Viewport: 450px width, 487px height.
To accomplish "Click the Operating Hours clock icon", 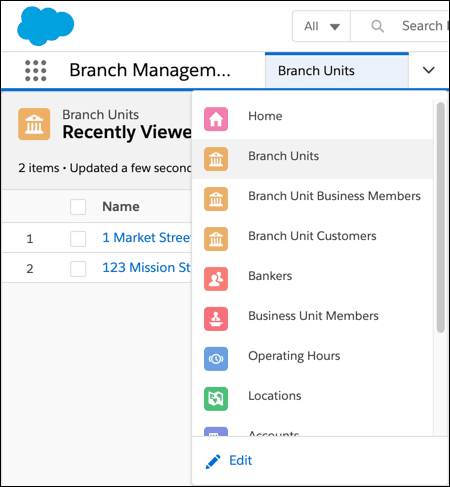I will click(x=216, y=359).
